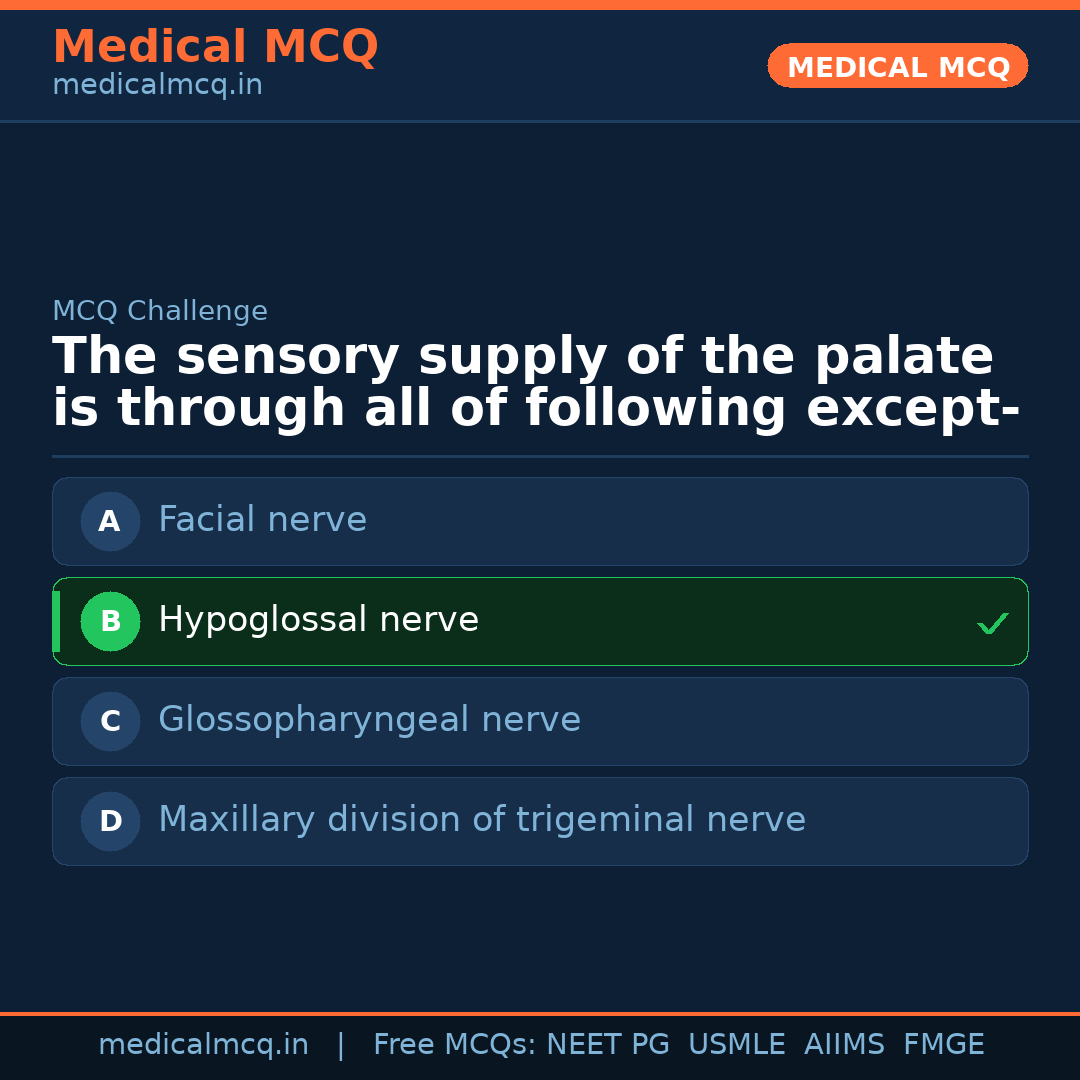Click the green checkmark on Hypoglossal nerve

(992, 623)
